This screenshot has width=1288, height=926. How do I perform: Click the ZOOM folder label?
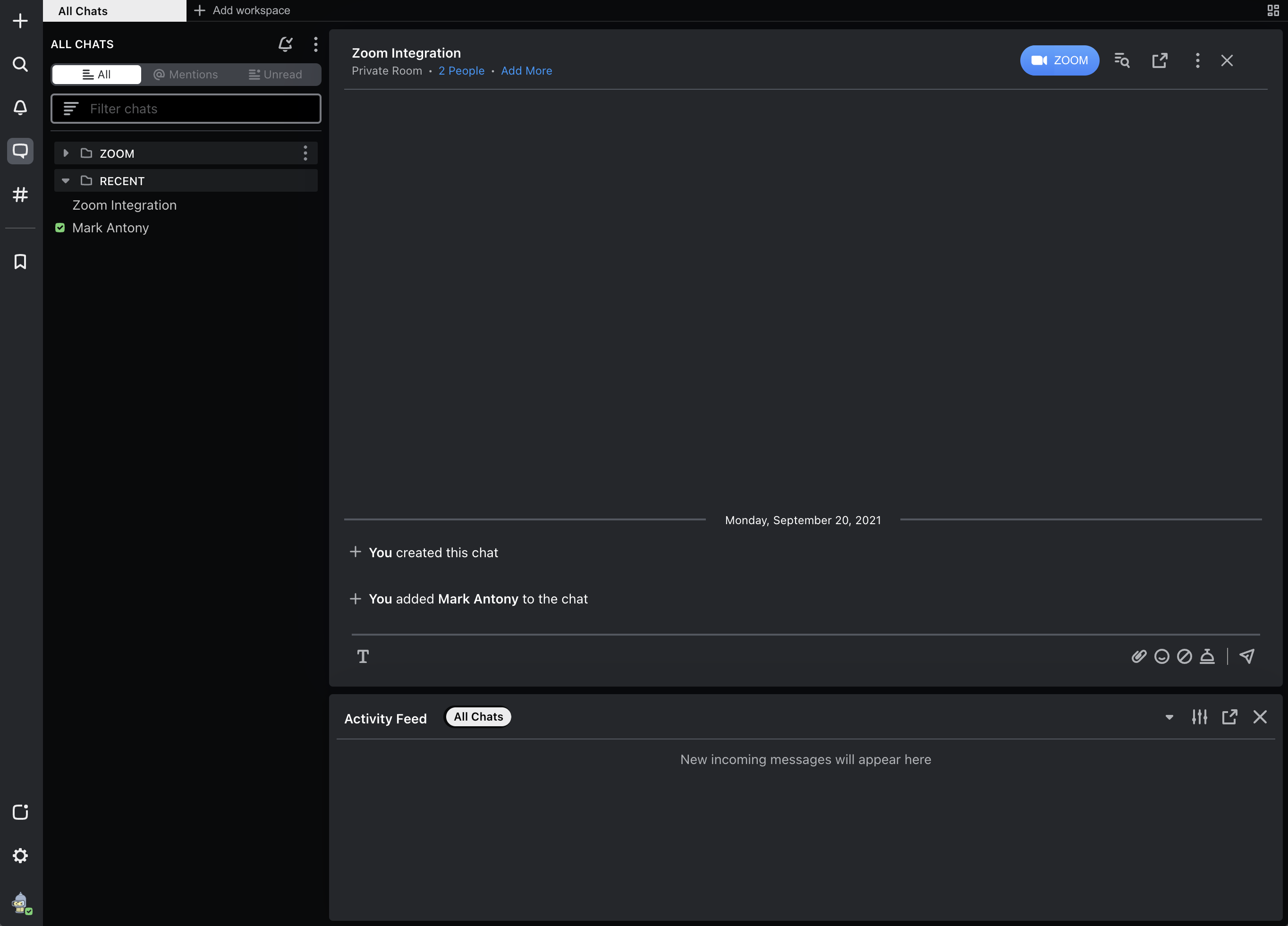(x=117, y=153)
